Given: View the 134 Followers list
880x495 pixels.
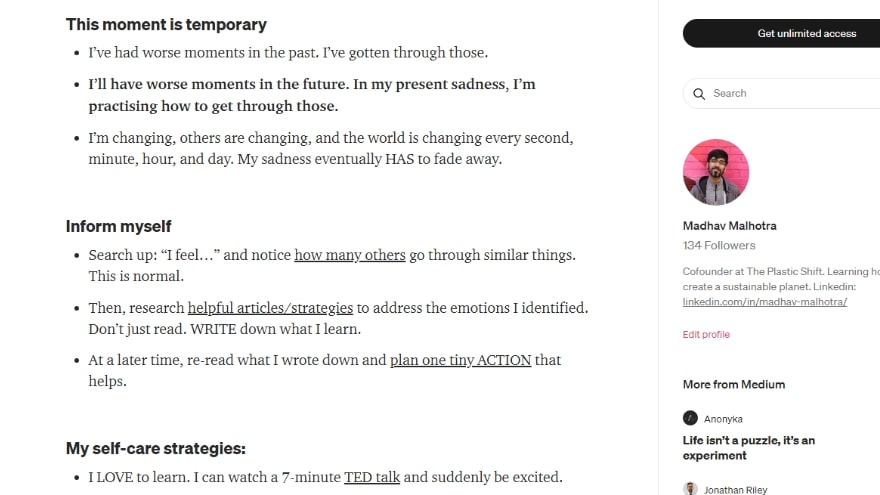Looking at the screenshot, I should point(719,245).
